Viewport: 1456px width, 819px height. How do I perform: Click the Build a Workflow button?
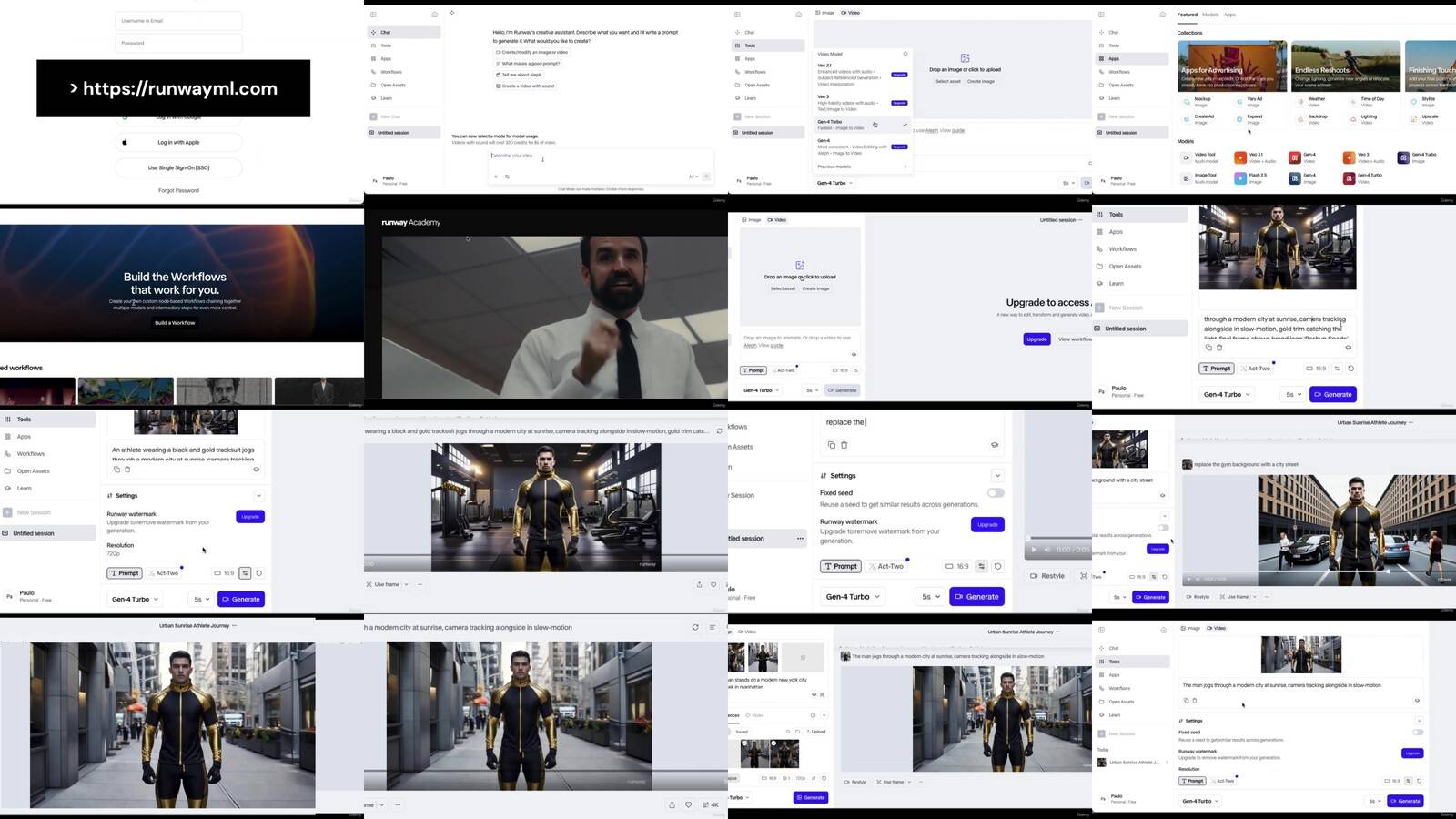[x=175, y=323]
